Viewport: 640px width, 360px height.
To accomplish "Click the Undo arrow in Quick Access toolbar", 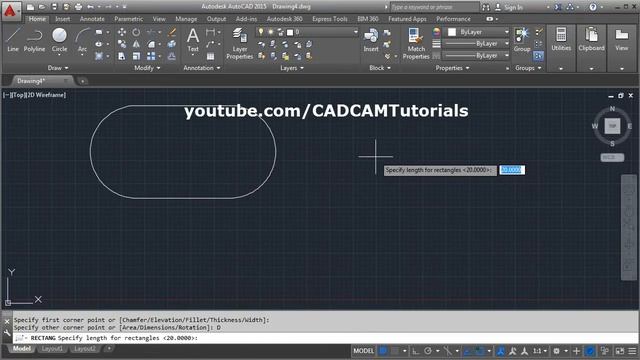I will click(x=90, y=7).
